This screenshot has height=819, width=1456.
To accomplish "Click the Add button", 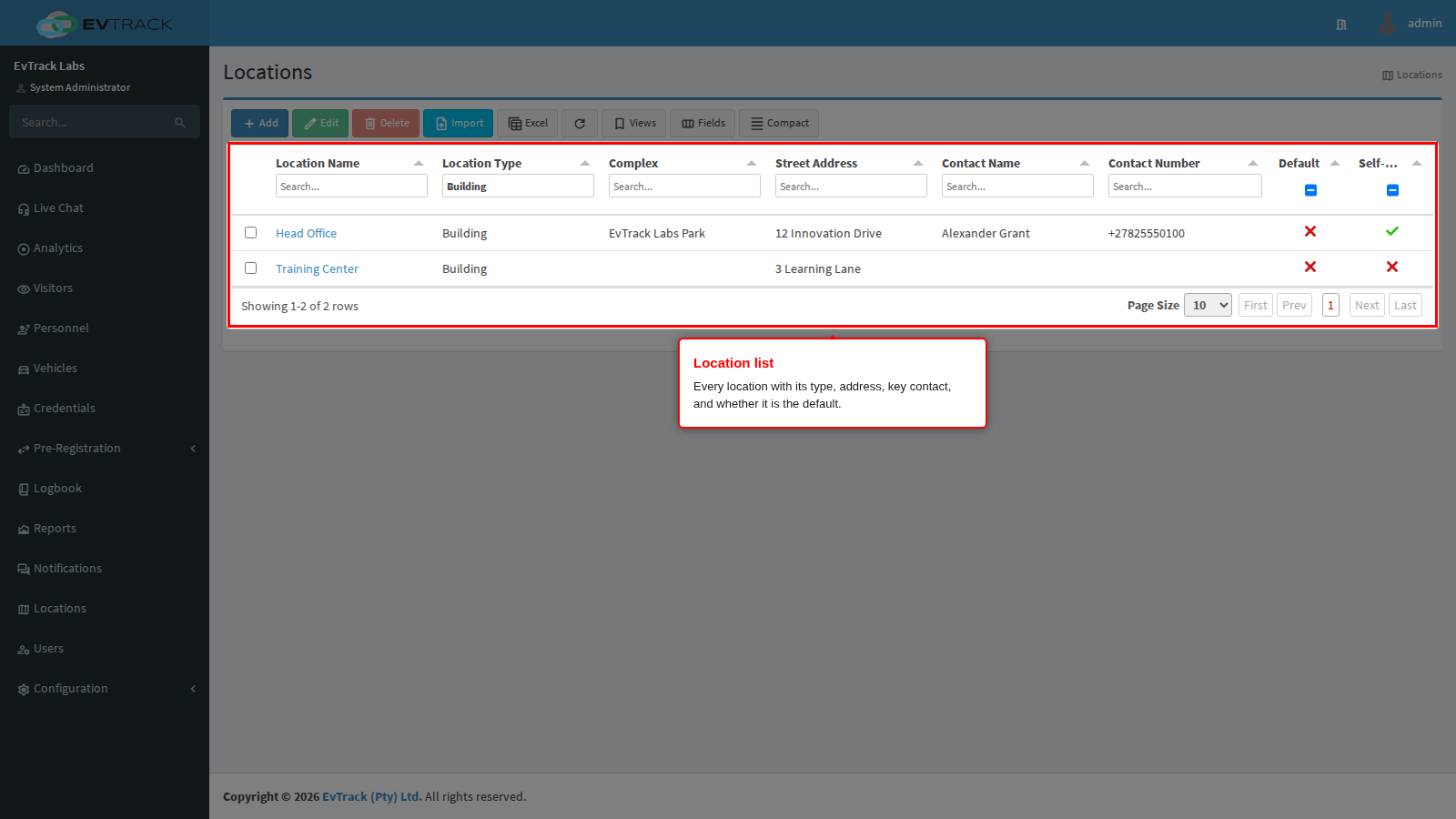I will pyautogui.click(x=259, y=123).
